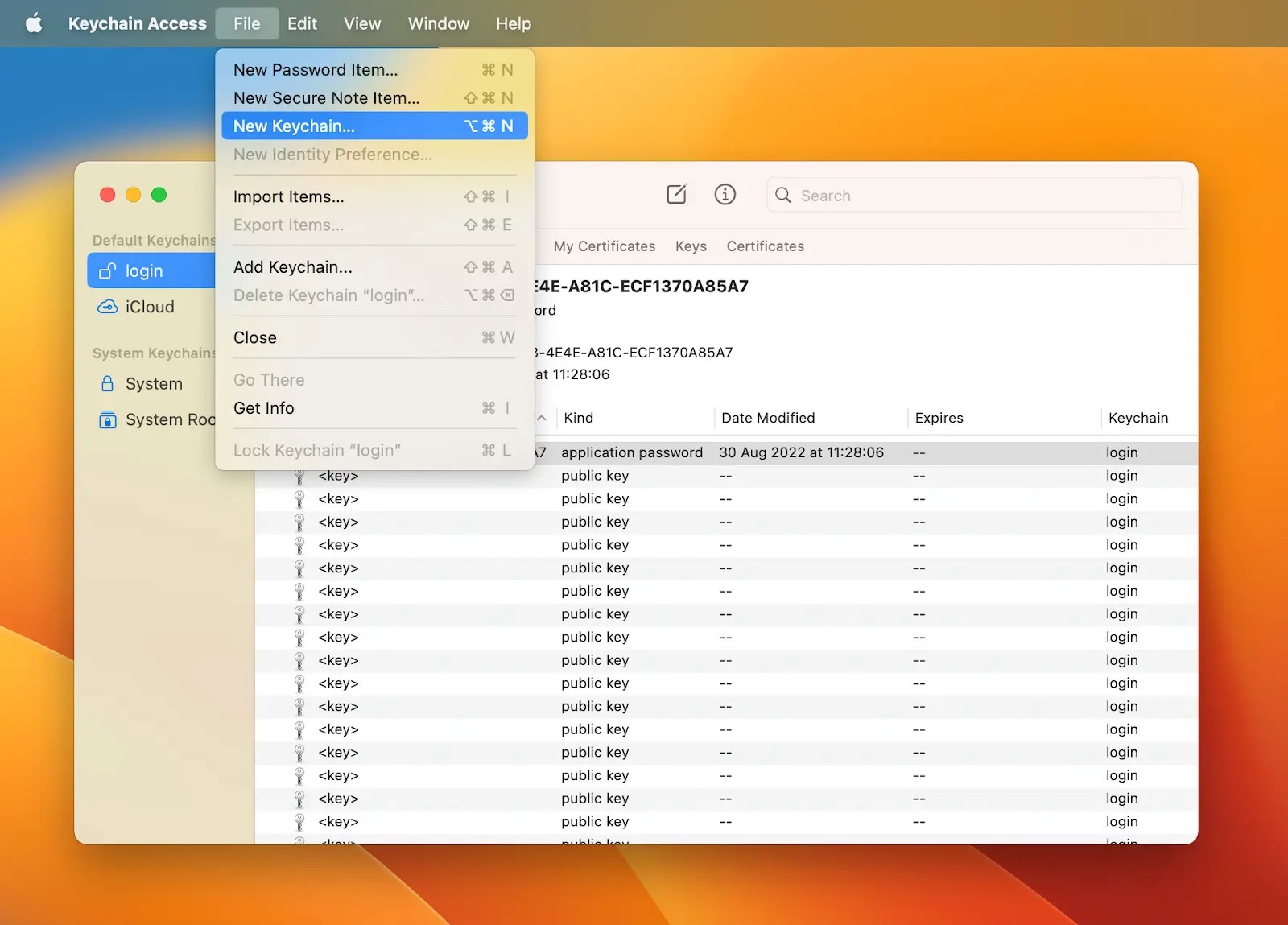1288x925 pixels.
Task: Choose New Password Item… from File menu
Action: click(x=374, y=70)
